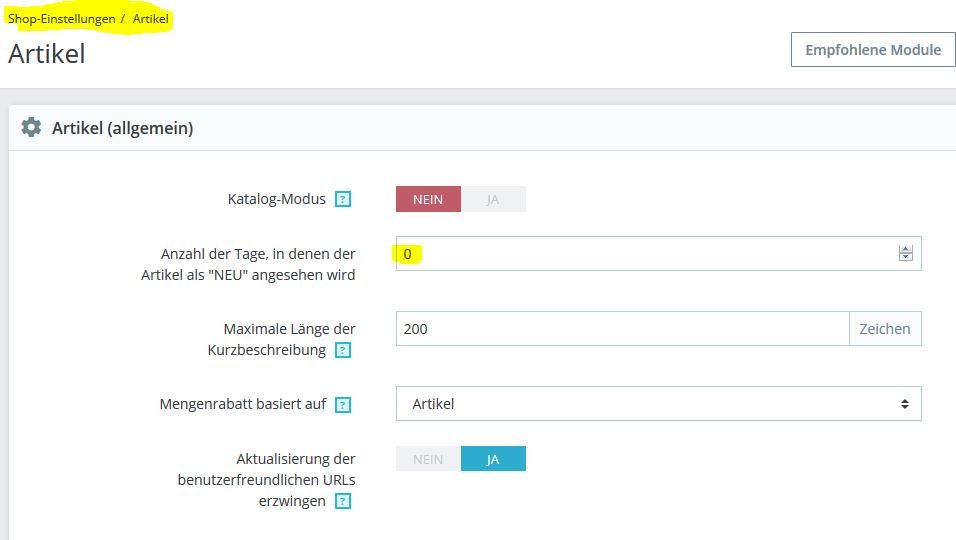The image size is (956, 540).
Task: Select JA for Aktualisierung der benutzerfreundlichen URLs
Action: click(493, 459)
